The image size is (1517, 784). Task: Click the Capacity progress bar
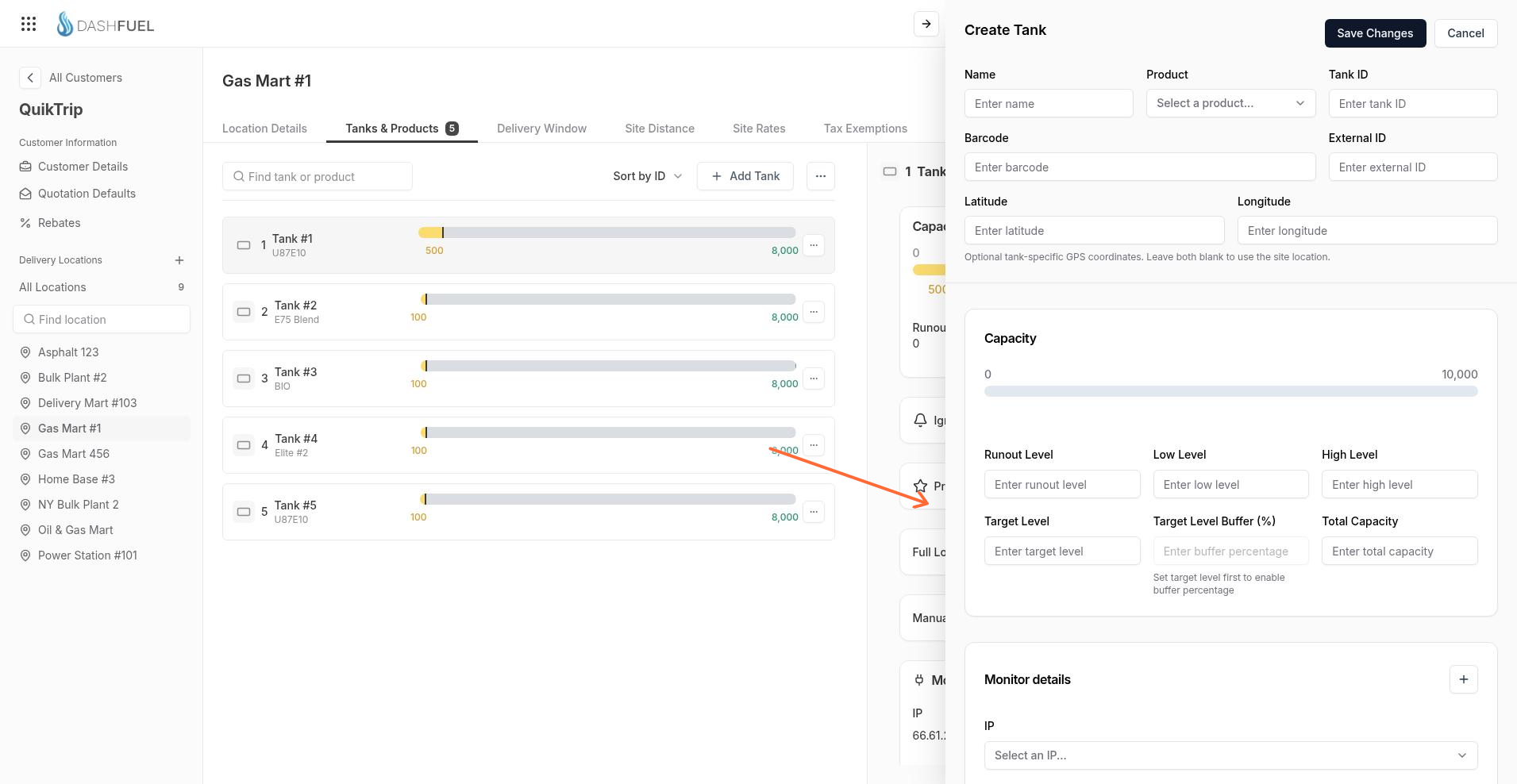pos(1230,391)
